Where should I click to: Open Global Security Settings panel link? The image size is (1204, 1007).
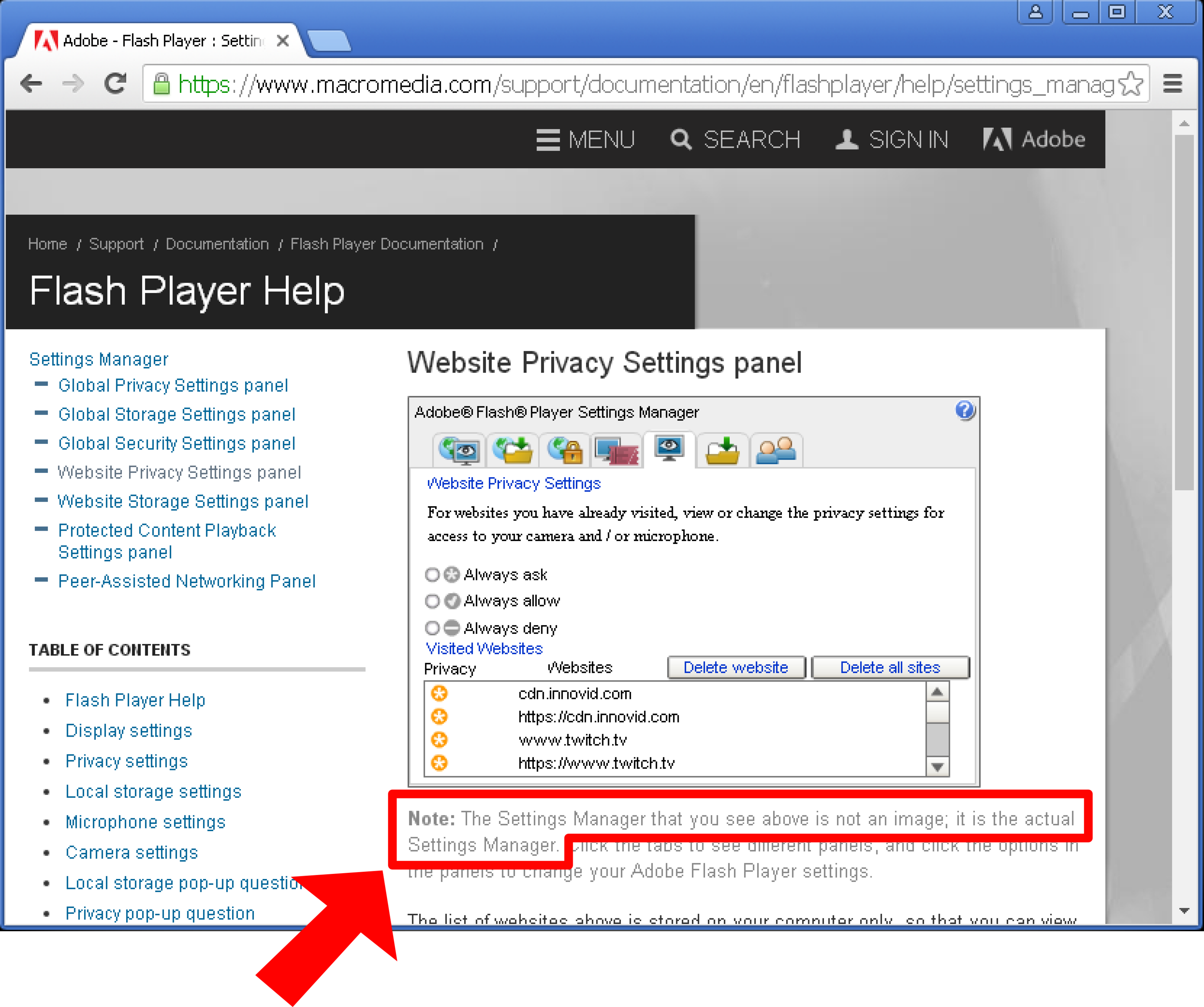point(177,443)
